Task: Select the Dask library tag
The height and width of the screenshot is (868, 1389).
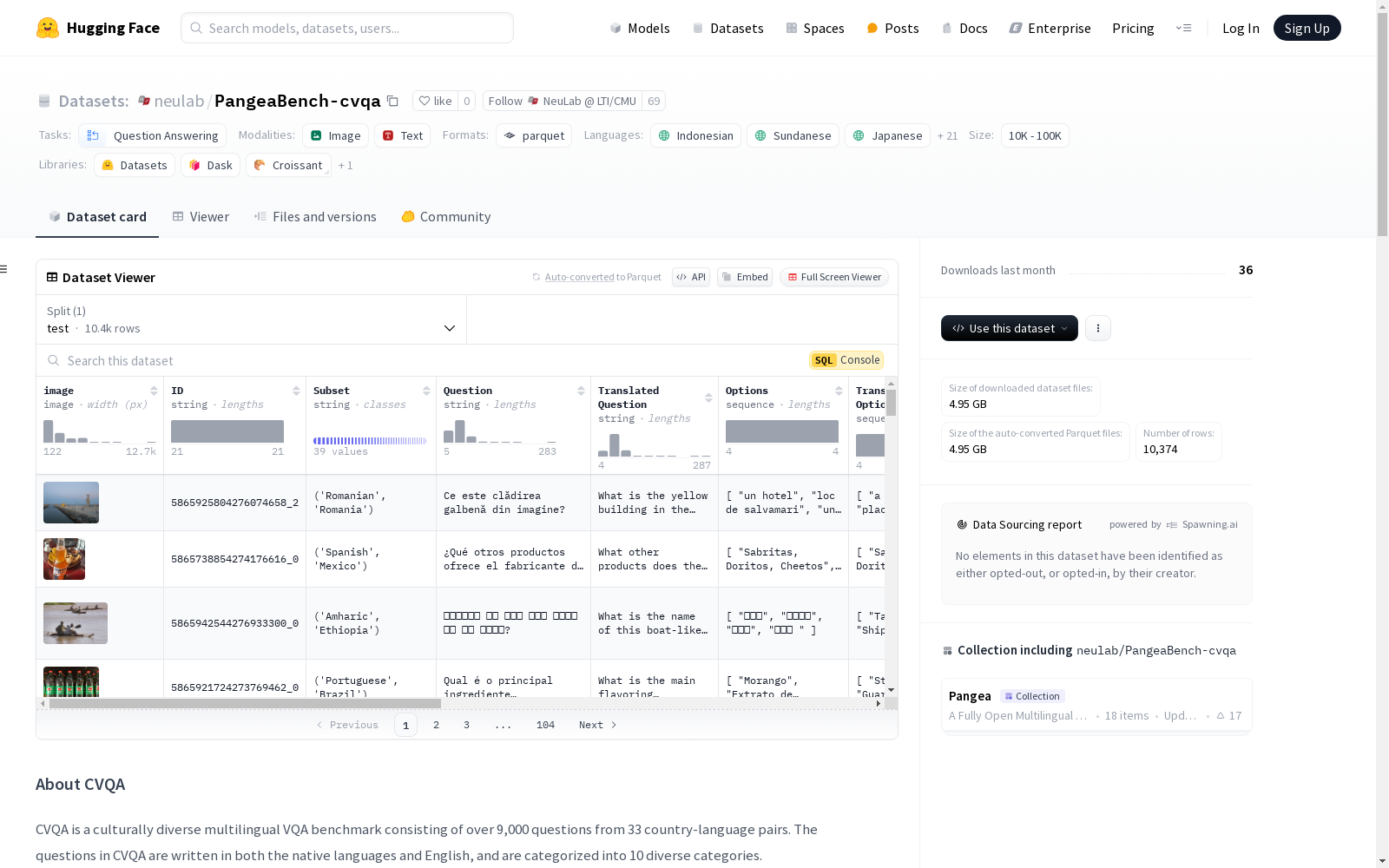Action: [x=210, y=165]
